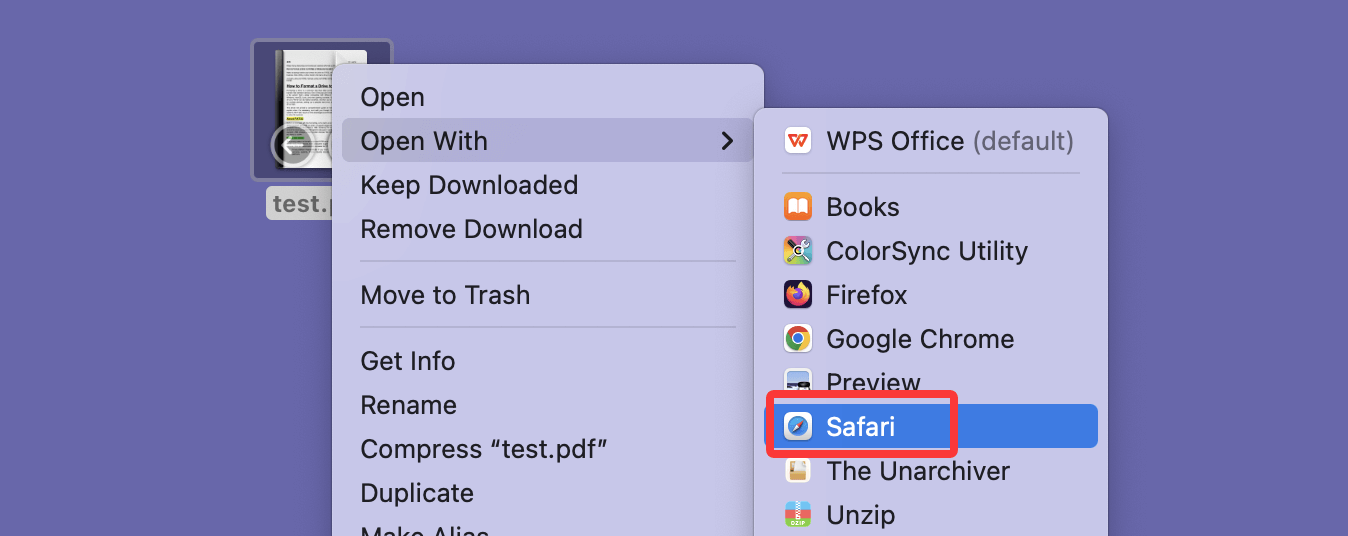
Task: Click the test.pdf file name label
Action: point(300,203)
